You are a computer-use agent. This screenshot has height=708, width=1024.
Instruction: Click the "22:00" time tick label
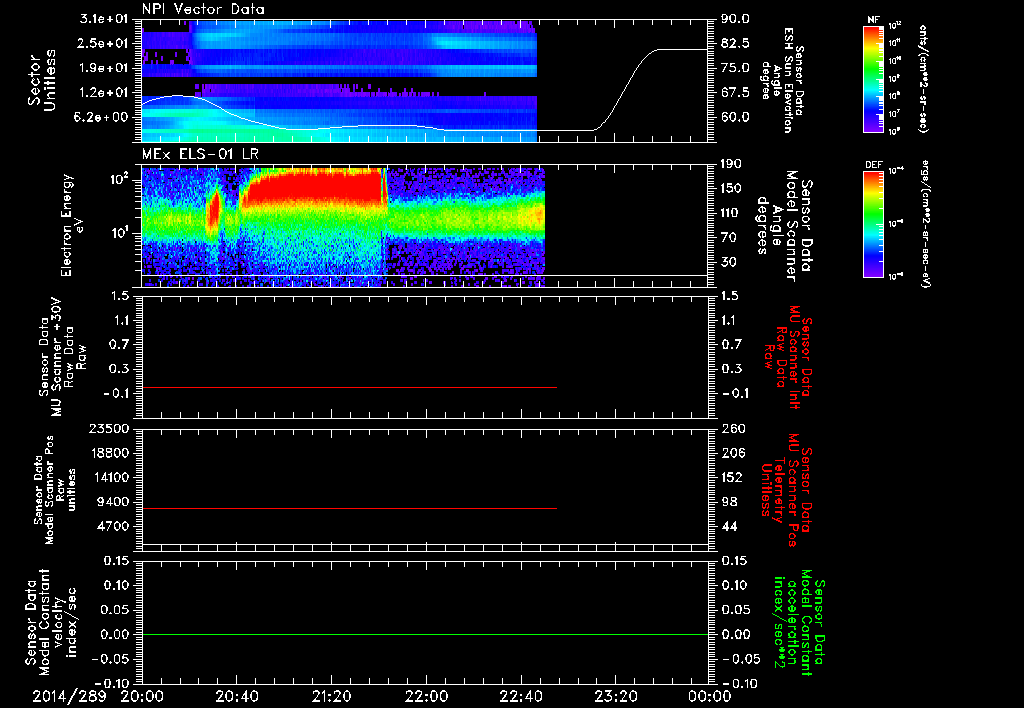pos(426,696)
